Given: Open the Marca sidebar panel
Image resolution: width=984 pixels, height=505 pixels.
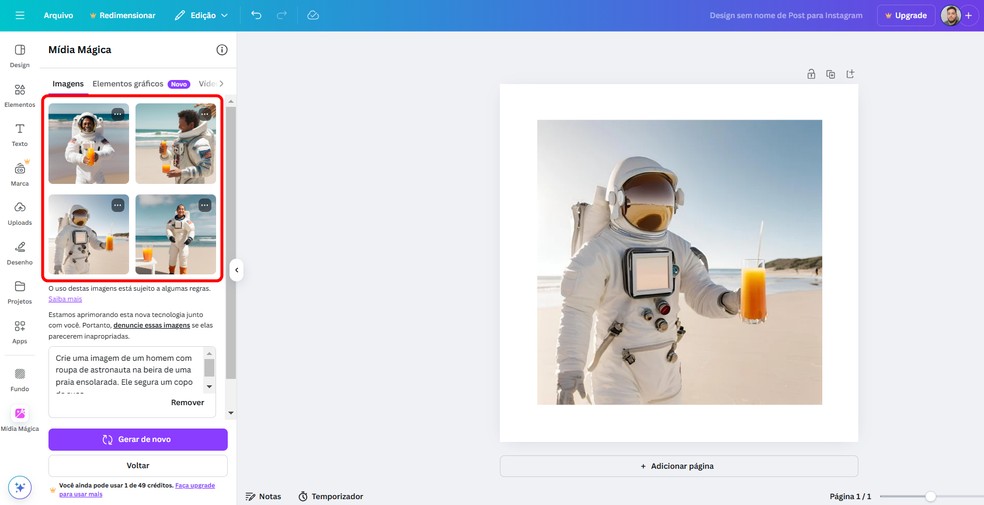Looking at the screenshot, I should (x=19, y=174).
